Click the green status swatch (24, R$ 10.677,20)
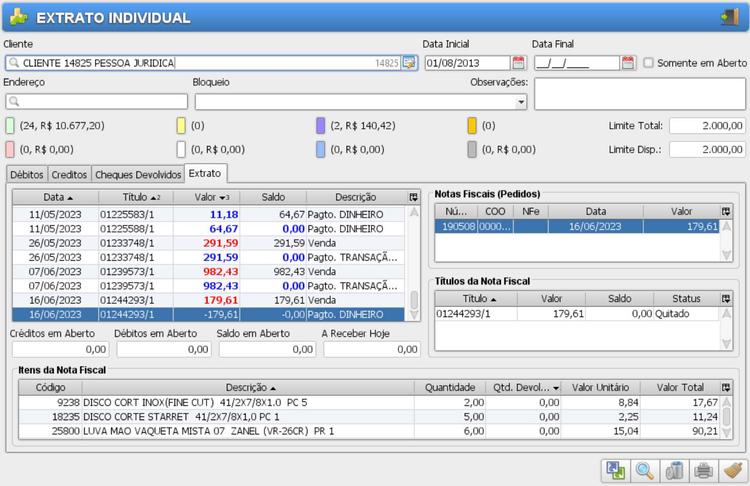This screenshot has height=486, width=750. (x=10, y=126)
